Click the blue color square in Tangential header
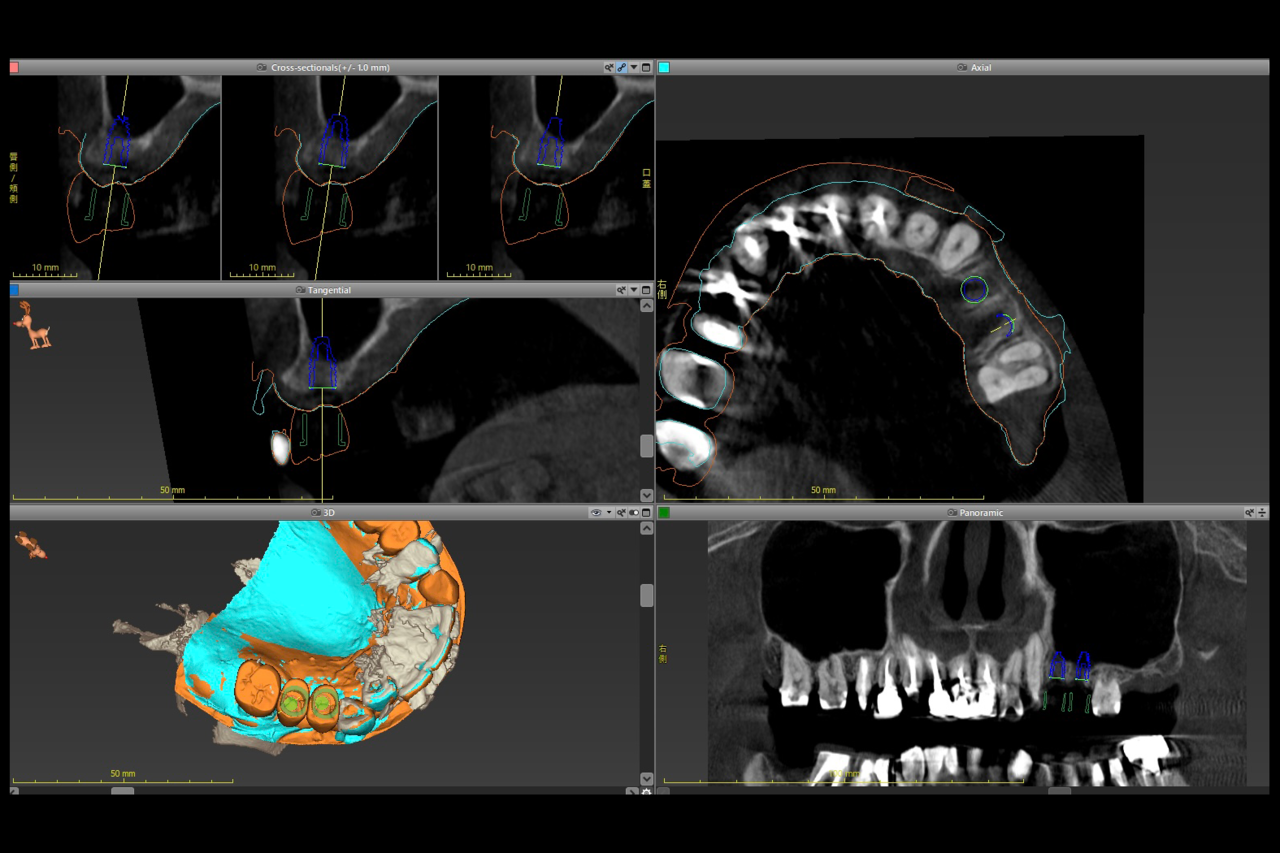The image size is (1280, 853). 14,290
